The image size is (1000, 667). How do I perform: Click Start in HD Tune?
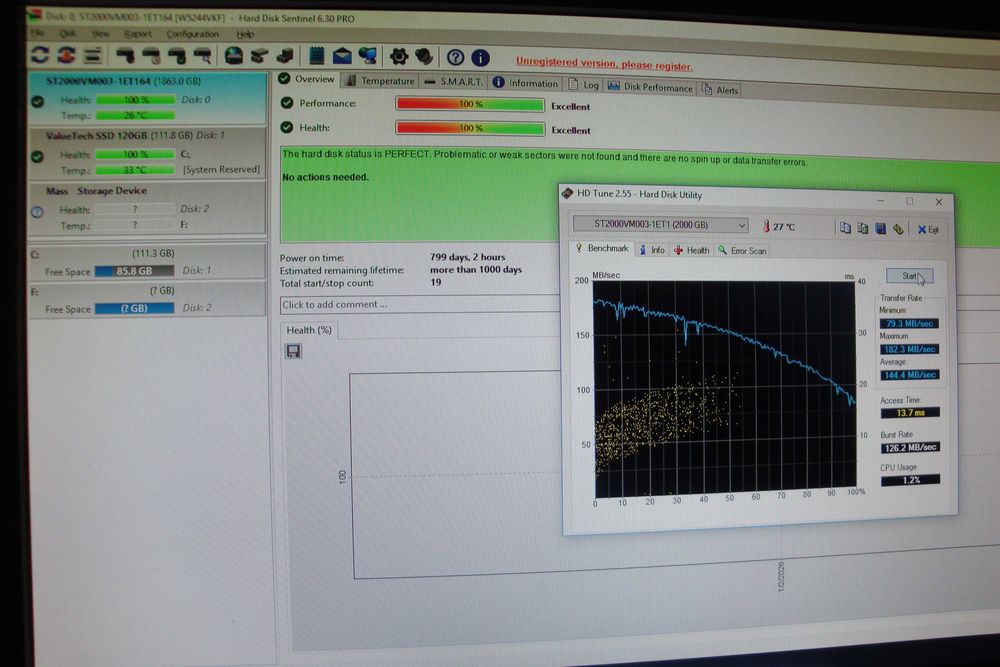click(909, 276)
